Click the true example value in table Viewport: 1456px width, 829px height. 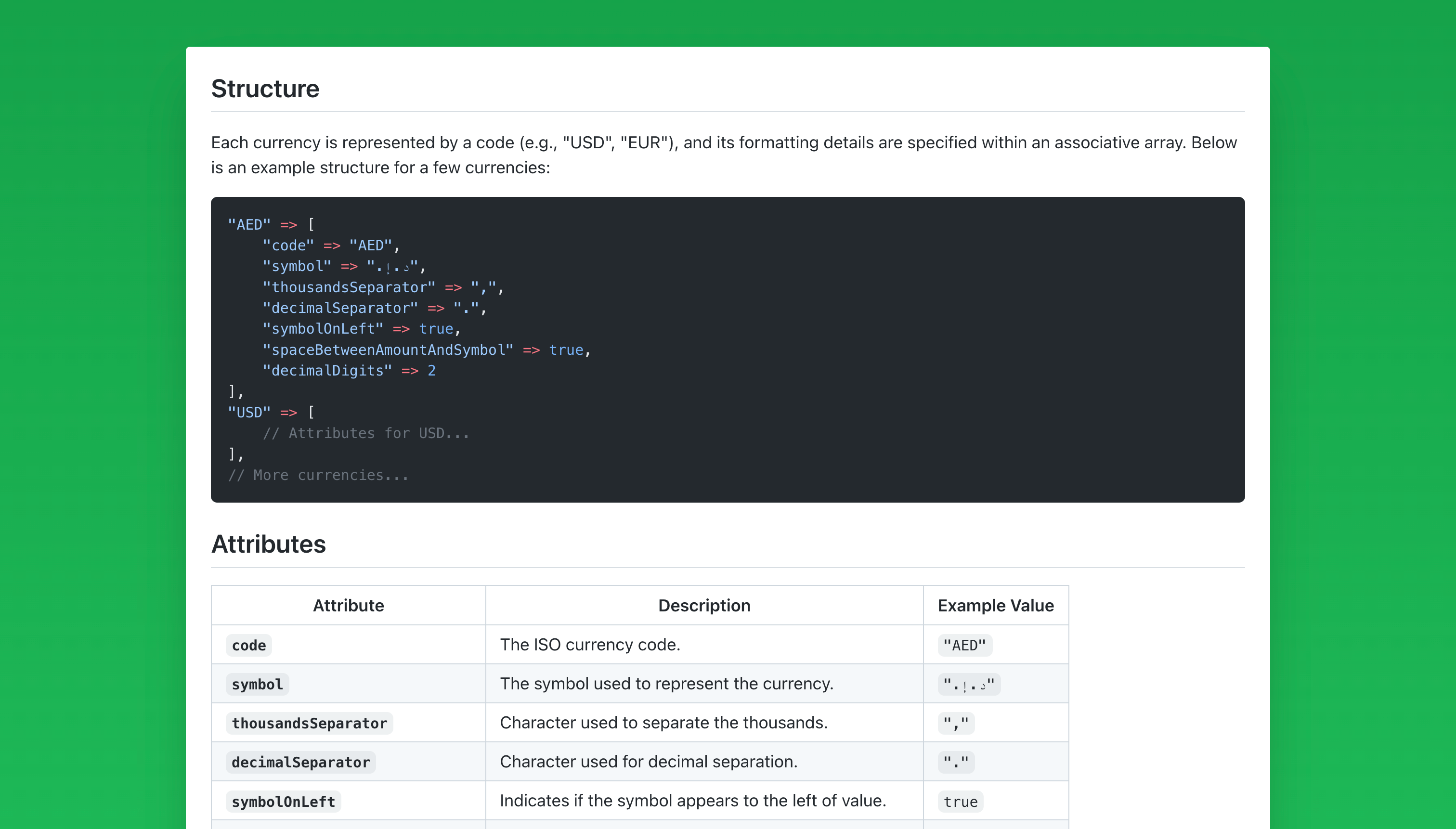[x=960, y=802]
